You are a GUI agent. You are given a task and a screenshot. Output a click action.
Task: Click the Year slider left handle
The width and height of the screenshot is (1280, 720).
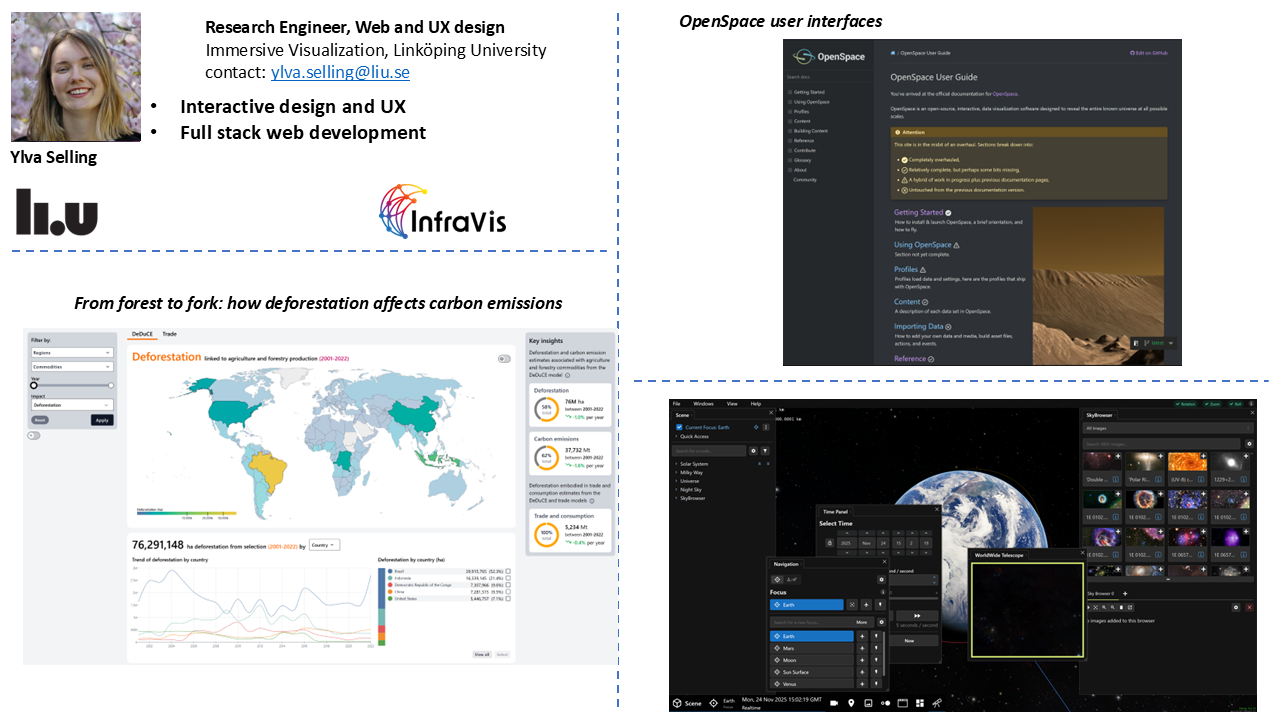point(33,385)
